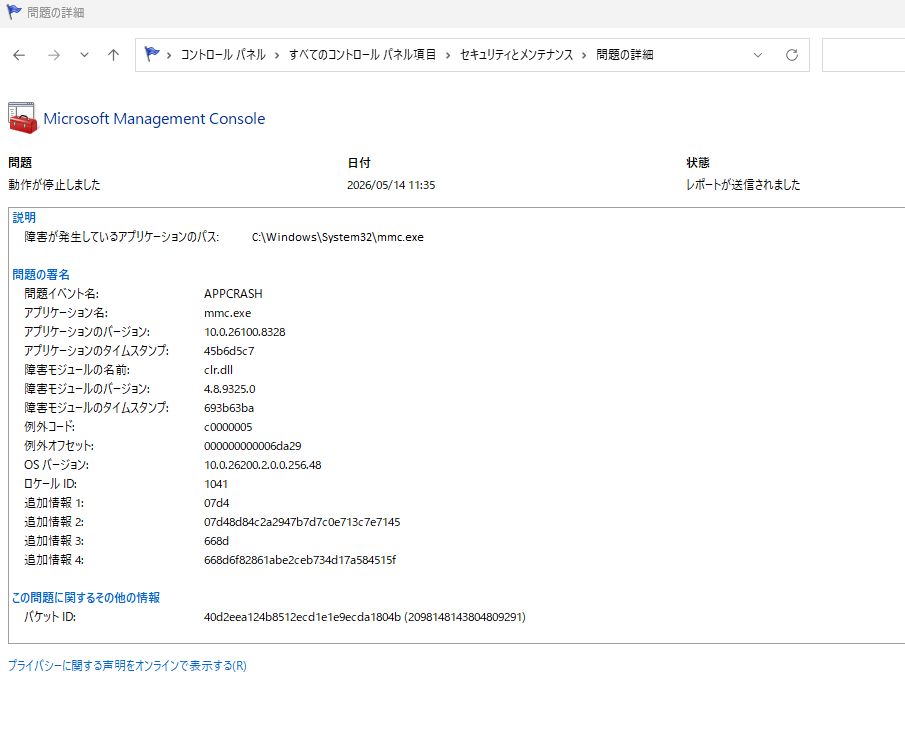Select the 追加情報 4 hash value
The width and height of the screenshot is (905, 731).
pyautogui.click(x=300, y=560)
